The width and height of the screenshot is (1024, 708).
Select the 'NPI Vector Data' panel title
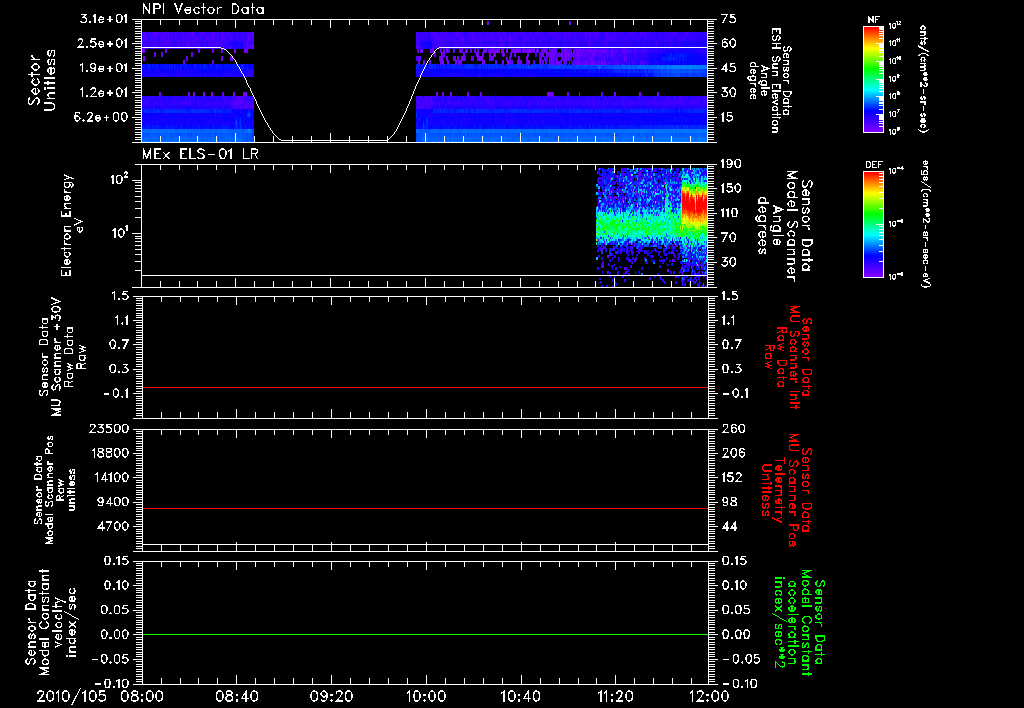click(x=203, y=9)
